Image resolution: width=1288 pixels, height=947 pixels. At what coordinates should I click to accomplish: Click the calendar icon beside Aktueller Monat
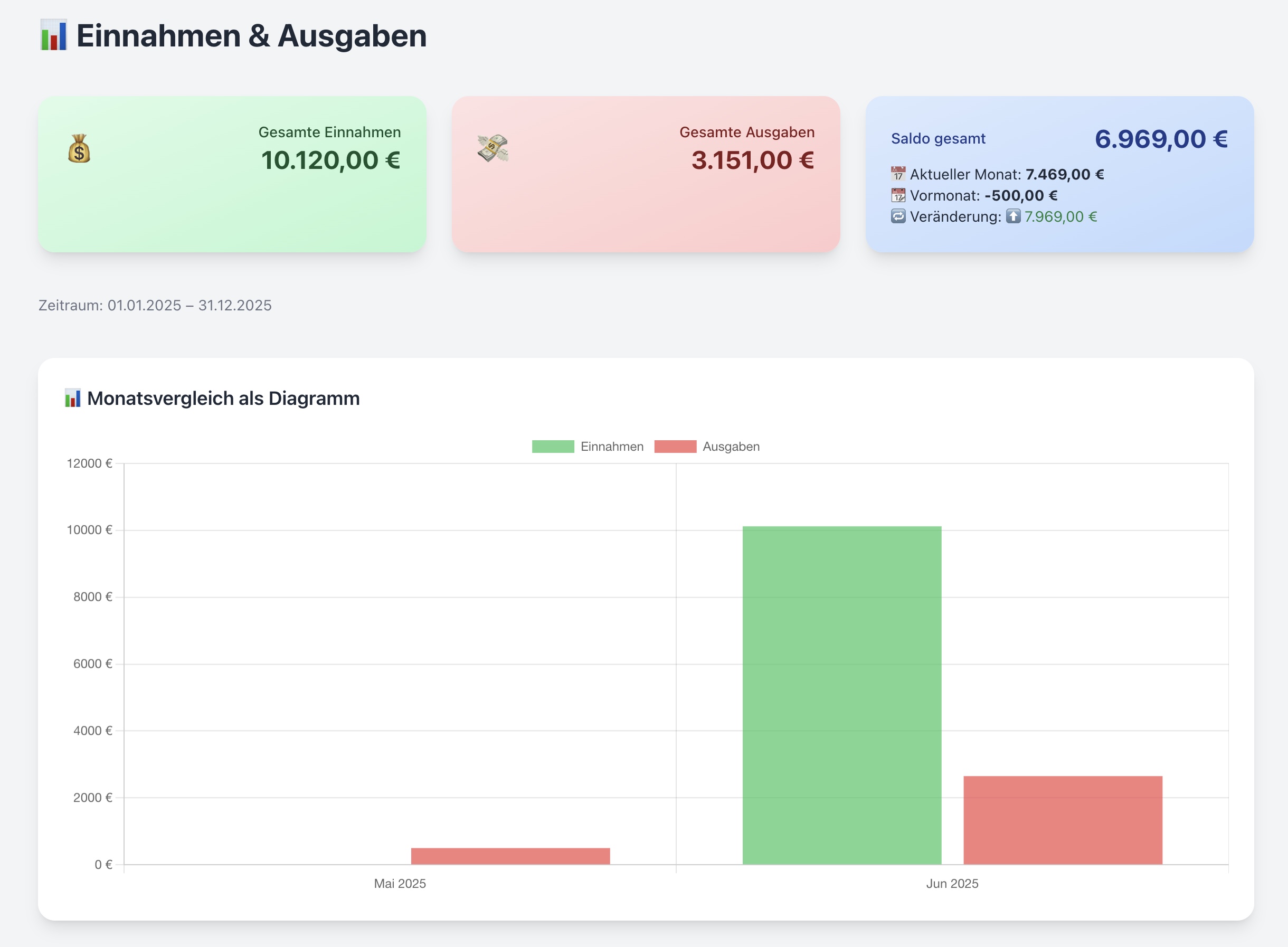[x=898, y=174]
